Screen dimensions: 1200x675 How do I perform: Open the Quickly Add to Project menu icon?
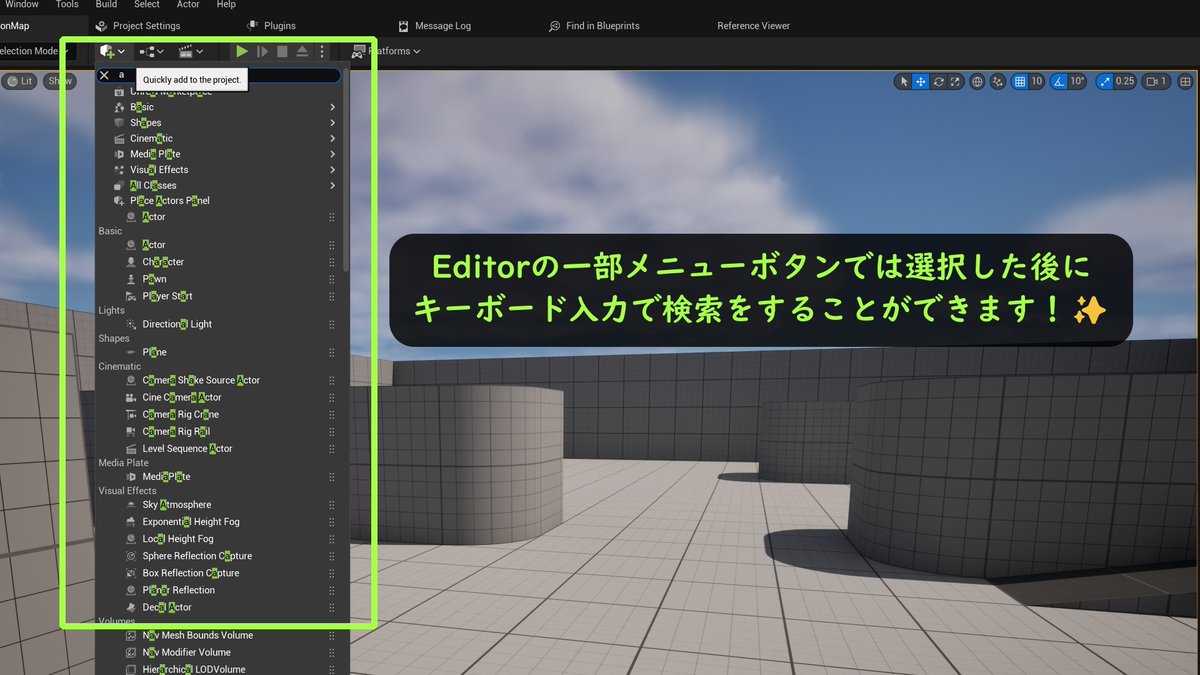point(108,51)
